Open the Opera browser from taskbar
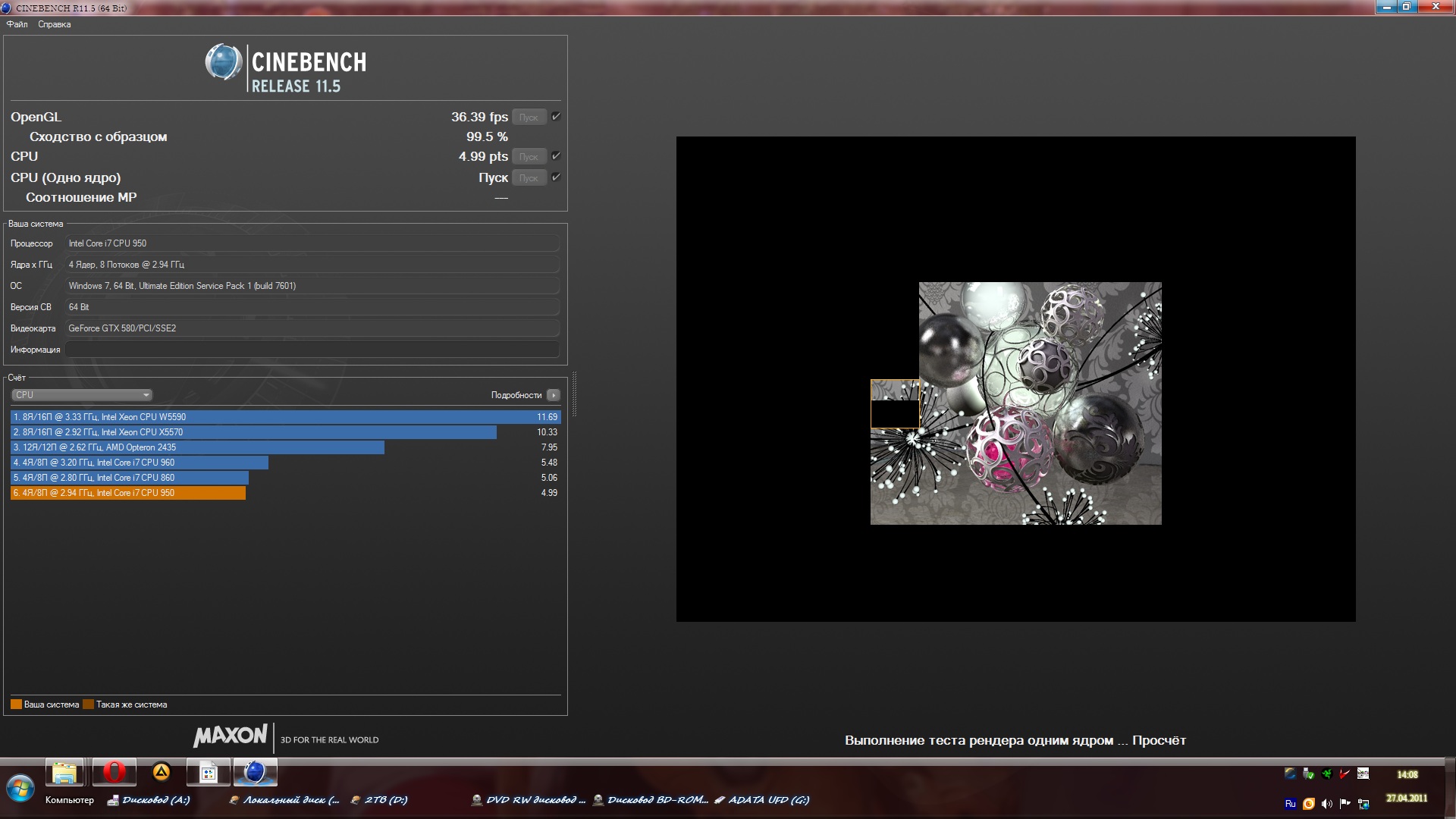This screenshot has width=1456, height=819. [114, 773]
